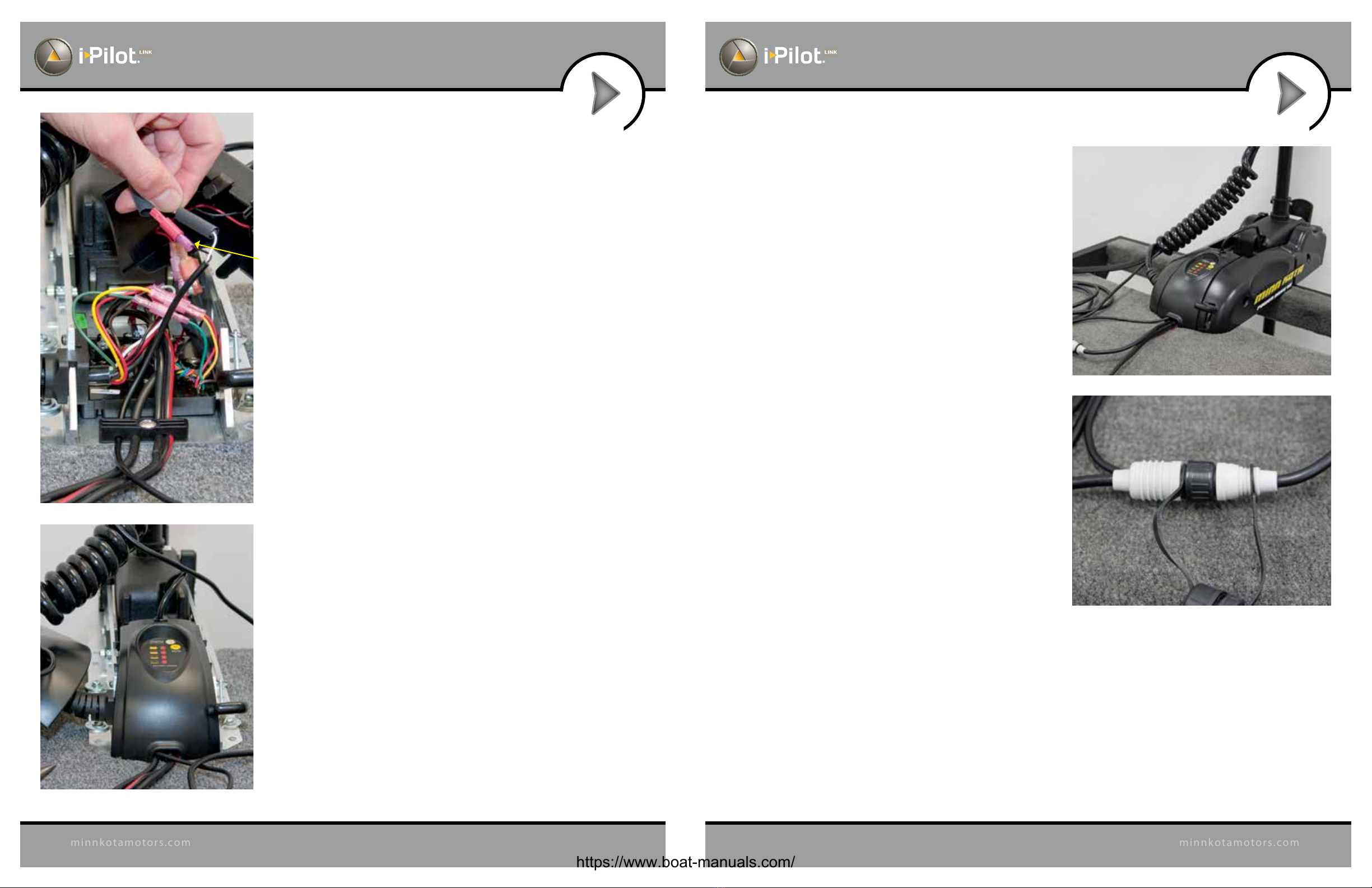The image size is (1372, 888).
Task: Open the boat-manuals.com URL link
Action: (685, 862)
